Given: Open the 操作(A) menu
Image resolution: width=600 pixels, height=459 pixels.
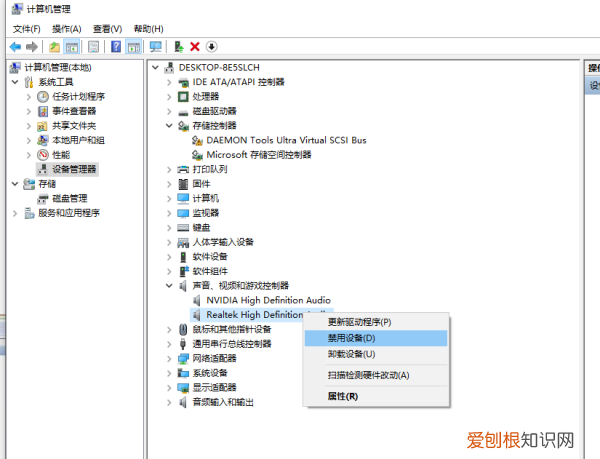Looking at the screenshot, I should (67, 29).
